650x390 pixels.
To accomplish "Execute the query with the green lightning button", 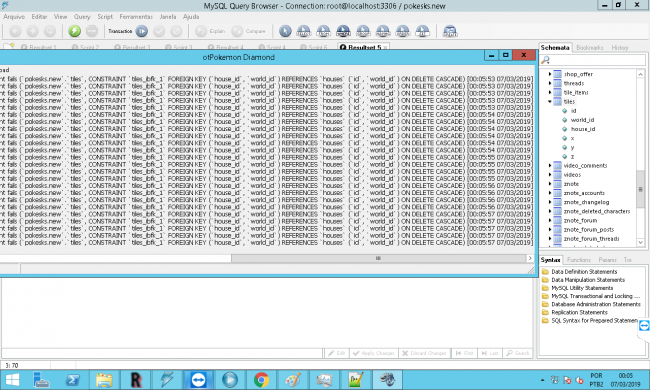I will point(75,31).
